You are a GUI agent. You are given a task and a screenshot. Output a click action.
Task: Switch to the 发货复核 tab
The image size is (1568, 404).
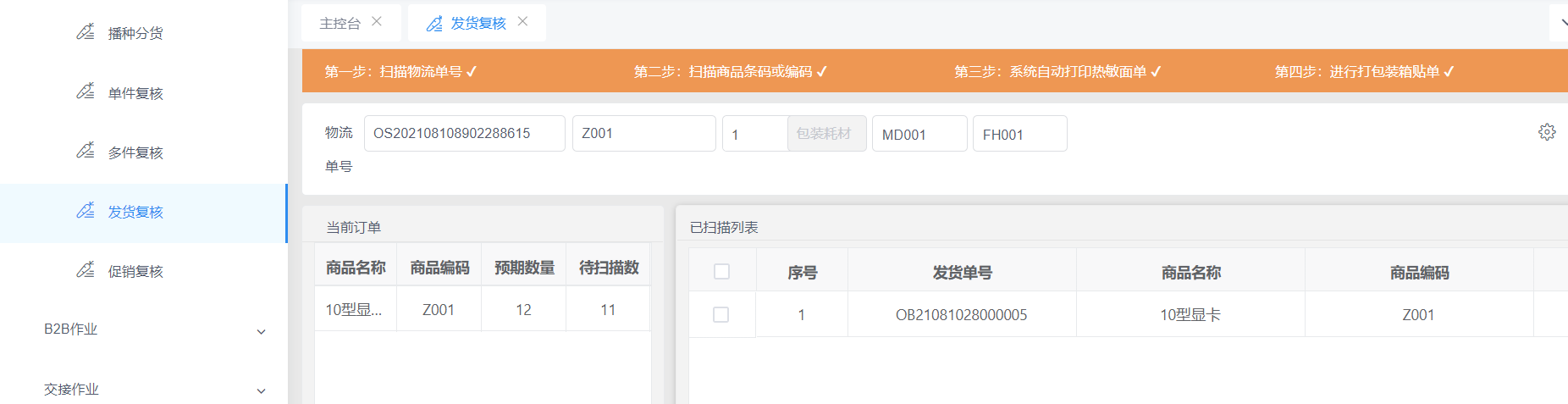point(478,24)
